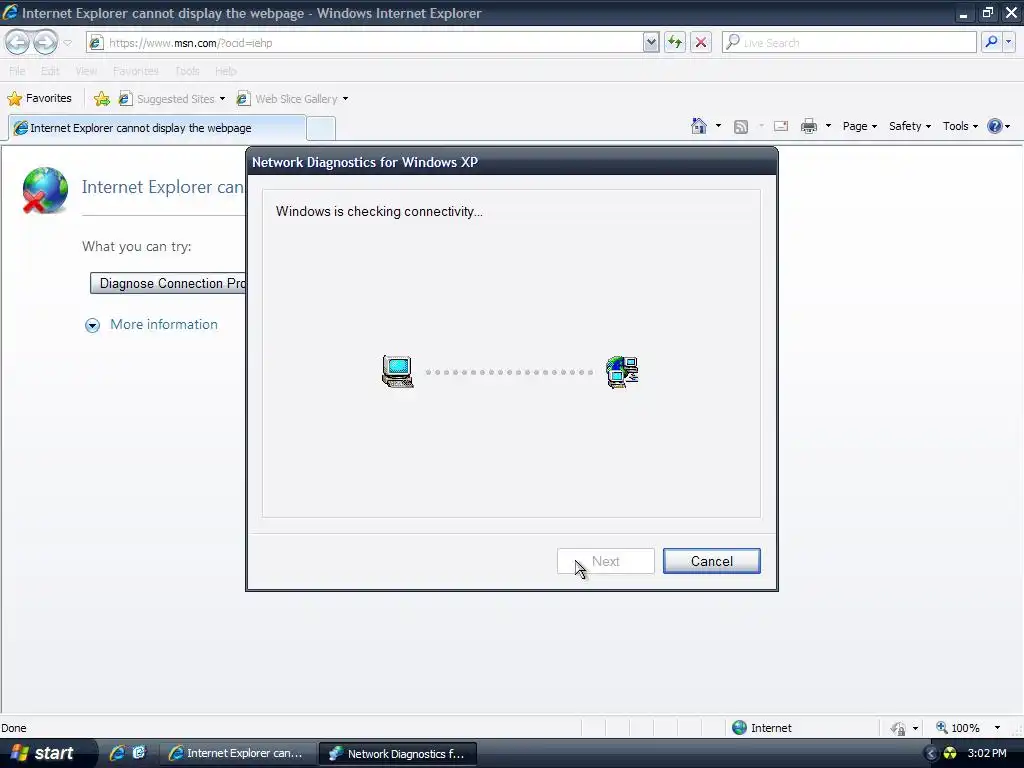Switch to Network Diagnostics taskbar button

(398, 753)
